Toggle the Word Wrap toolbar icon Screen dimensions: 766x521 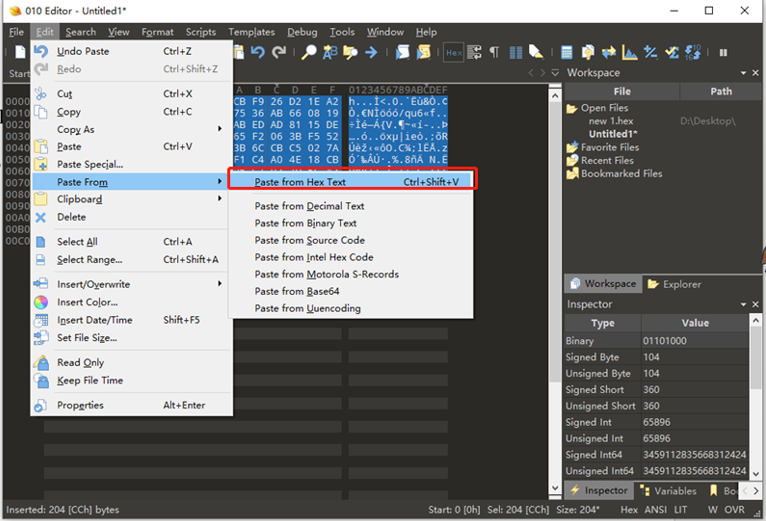point(474,52)
